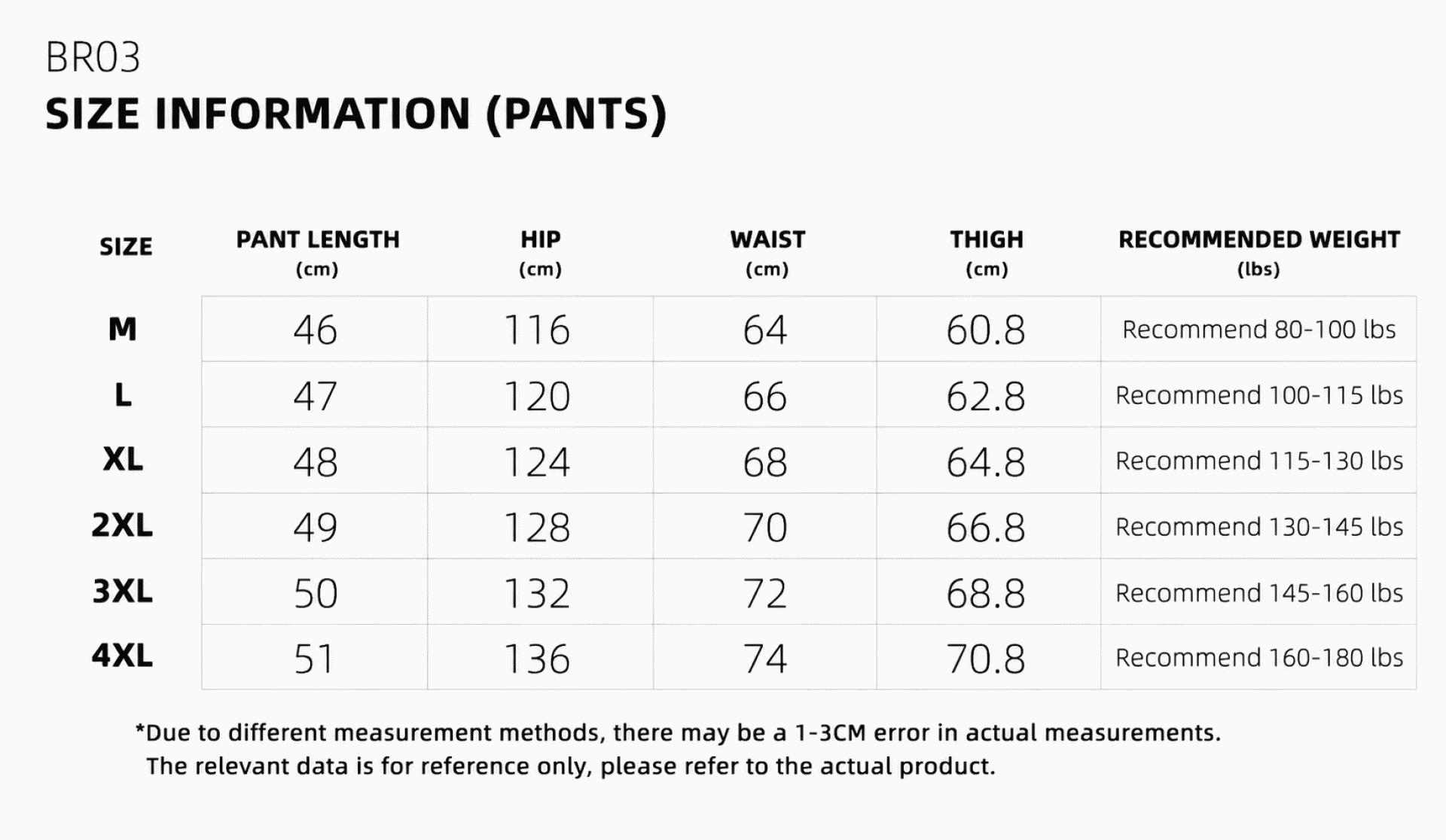Screen dimensions: 1446x840
Task: Select the WAIST column header
Action: [767, 252]
